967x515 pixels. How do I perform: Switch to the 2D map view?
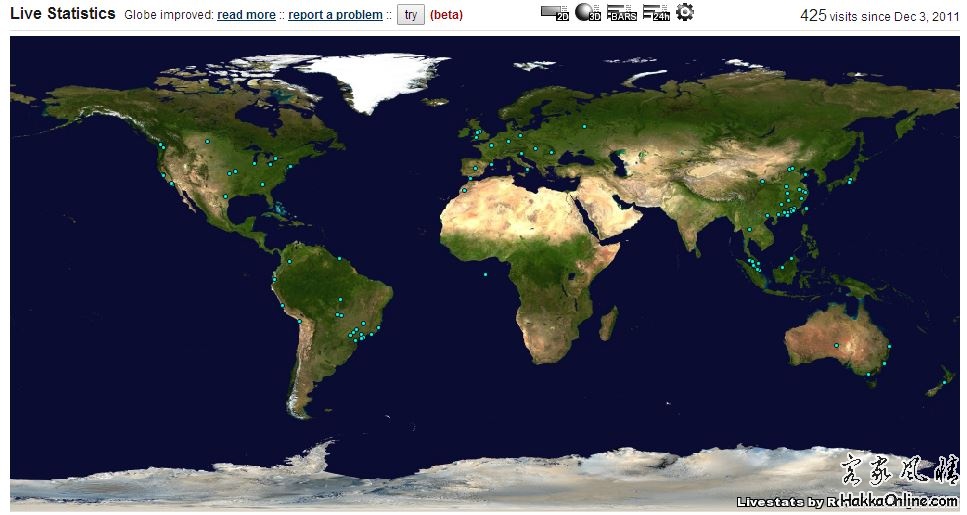(554, 13)
